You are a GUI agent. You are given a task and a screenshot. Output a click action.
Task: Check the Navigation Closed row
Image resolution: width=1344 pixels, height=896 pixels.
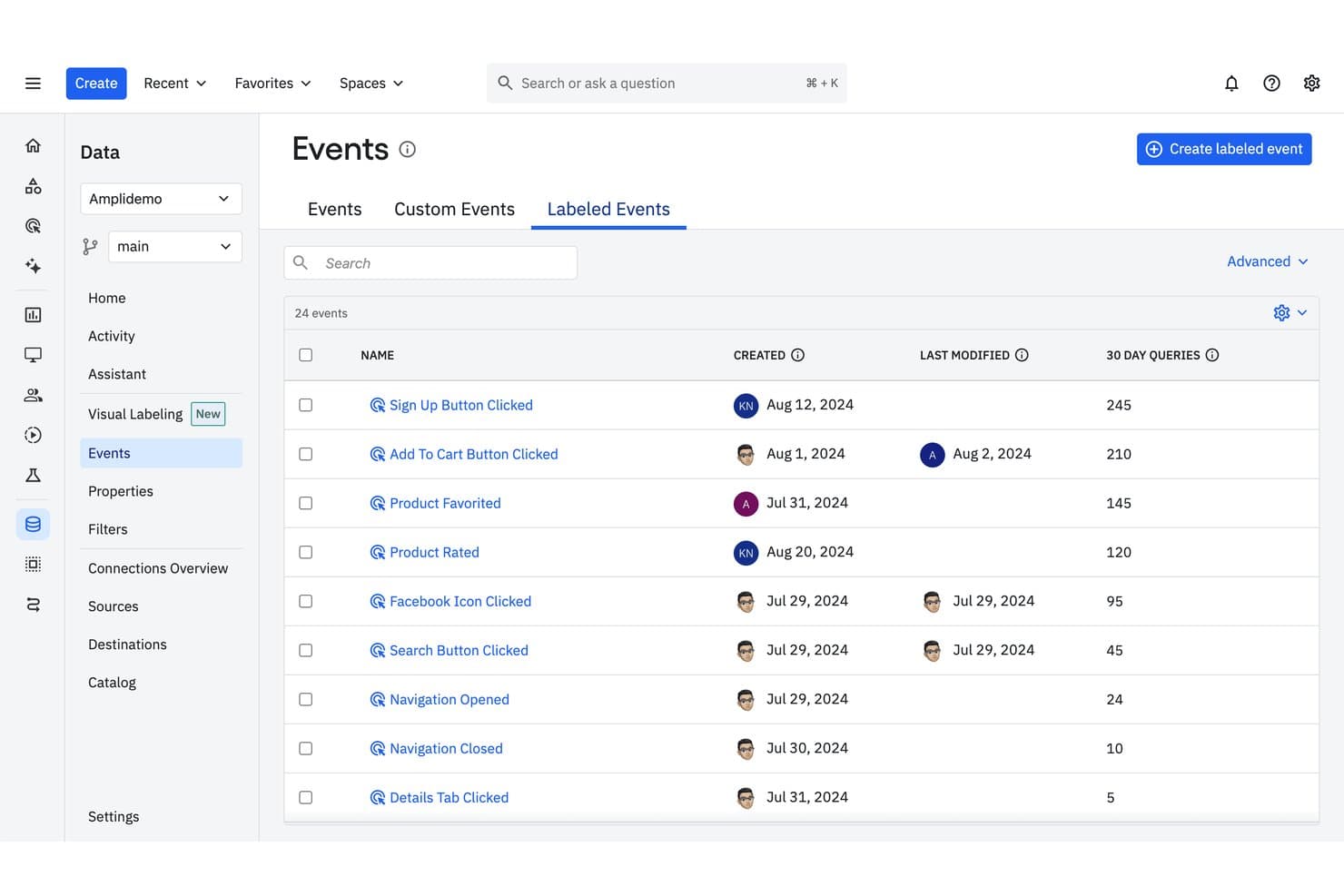(305, 748)
